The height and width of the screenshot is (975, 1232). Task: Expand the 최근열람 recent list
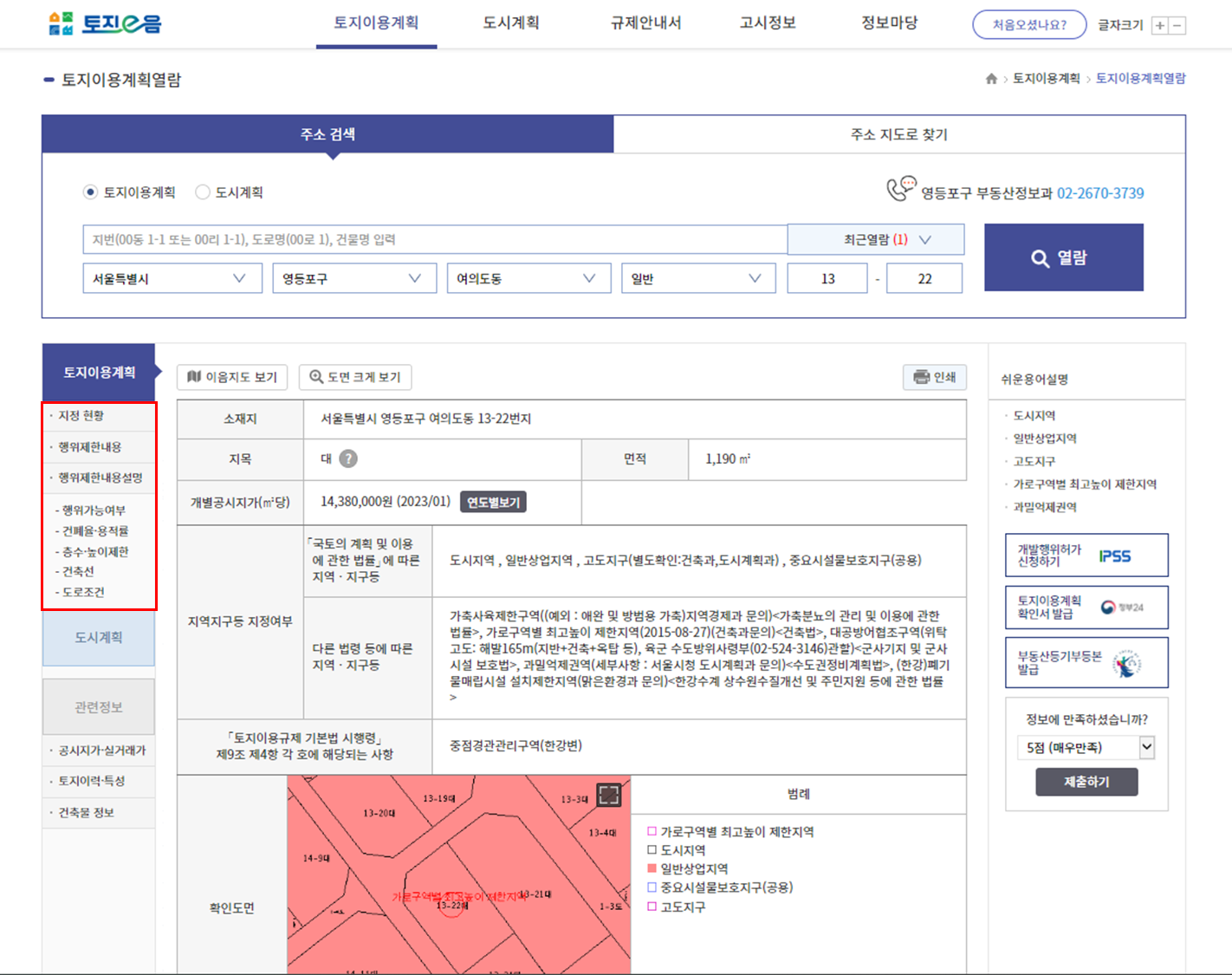click(876, 239)
